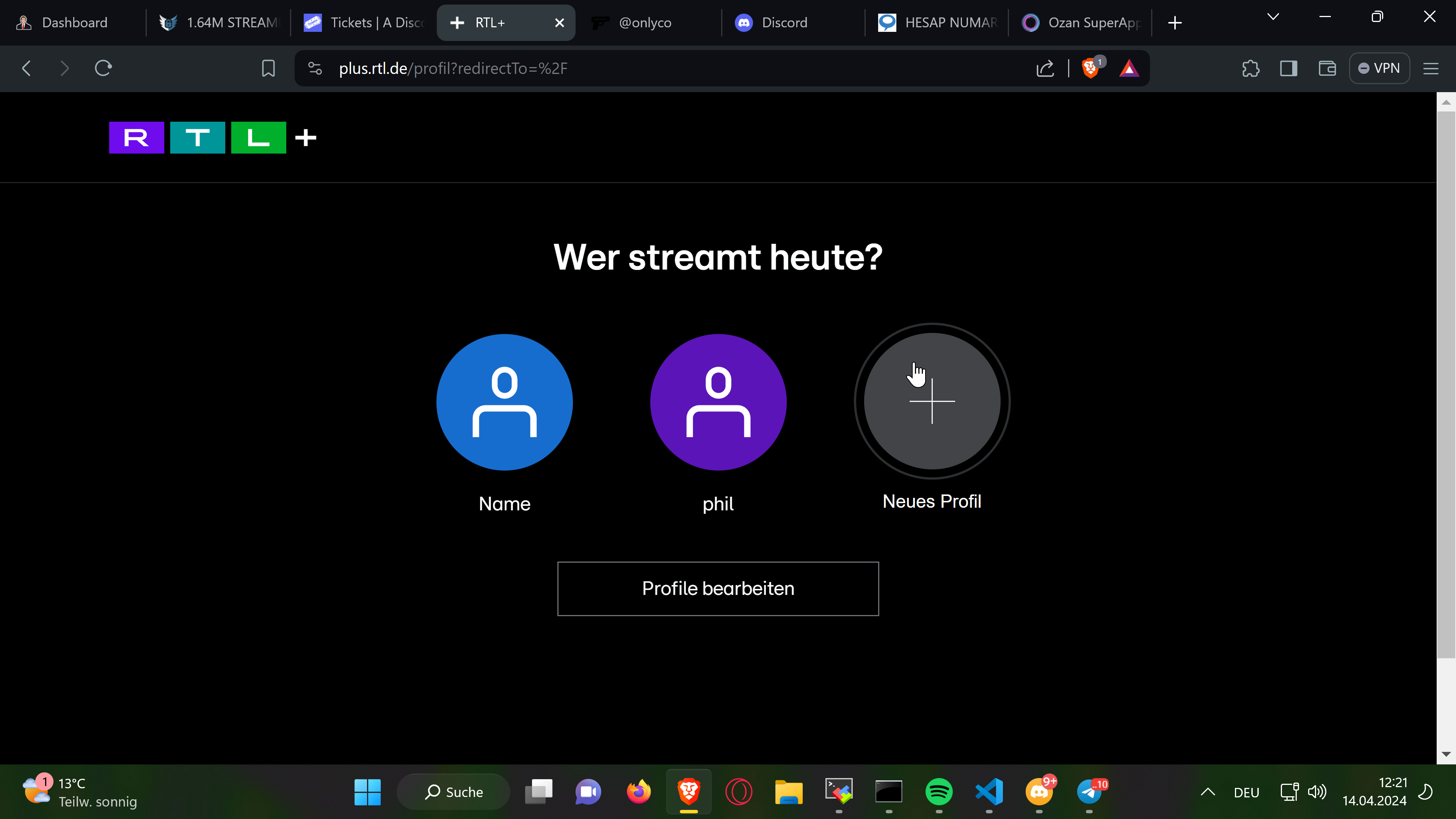Add a new profile with plus circle
The width and height of the screenshot is (1456, 819).
[x=932, y=401]
